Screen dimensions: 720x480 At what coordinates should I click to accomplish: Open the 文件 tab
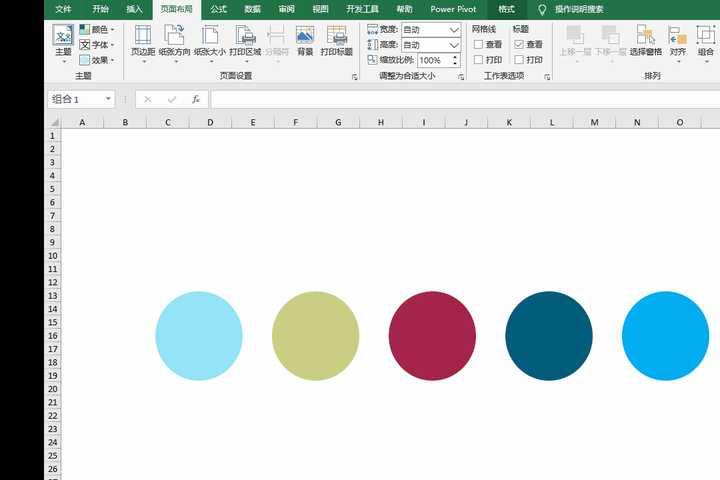point(63,9)
